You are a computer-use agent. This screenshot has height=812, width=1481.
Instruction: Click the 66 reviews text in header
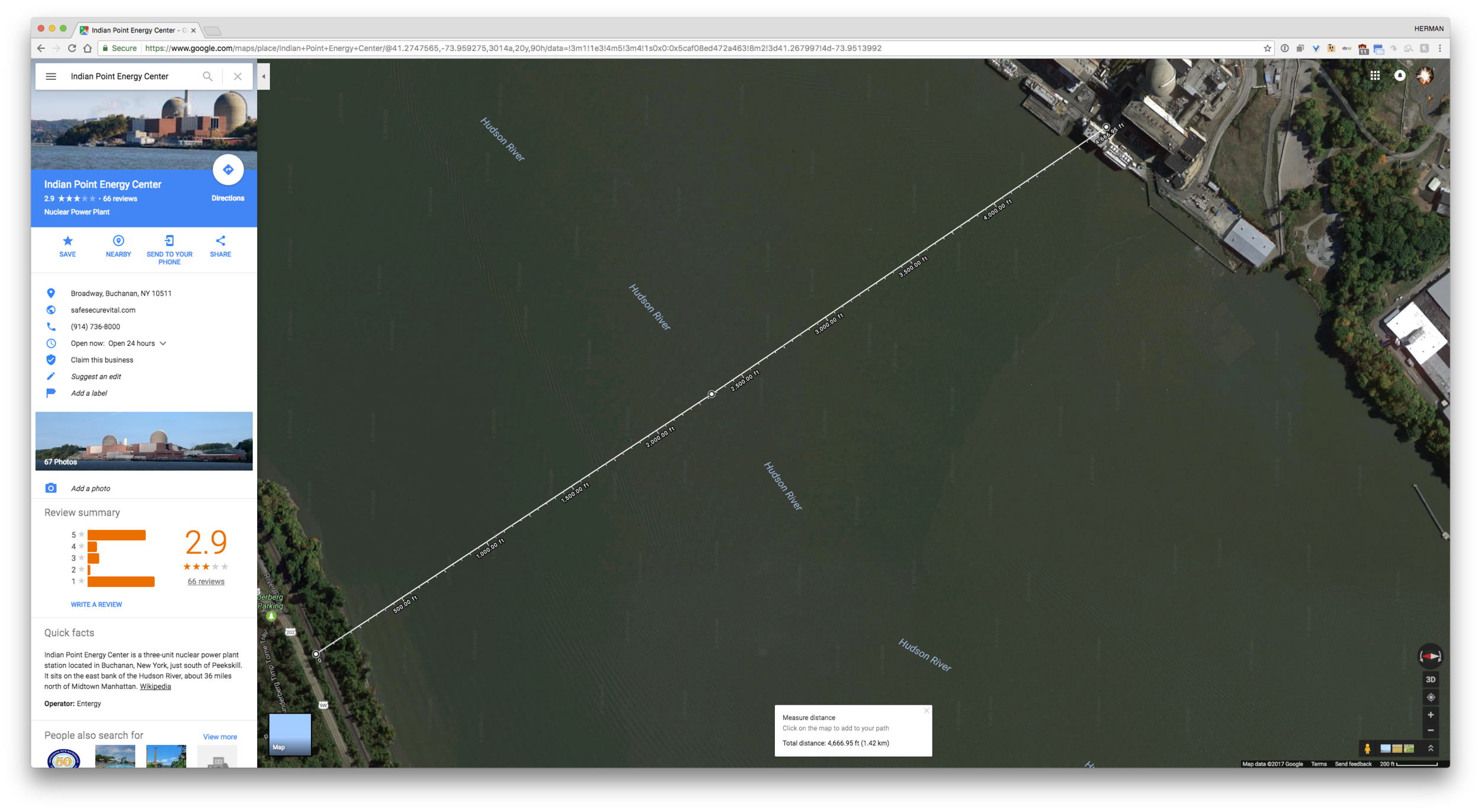point(120,199)
